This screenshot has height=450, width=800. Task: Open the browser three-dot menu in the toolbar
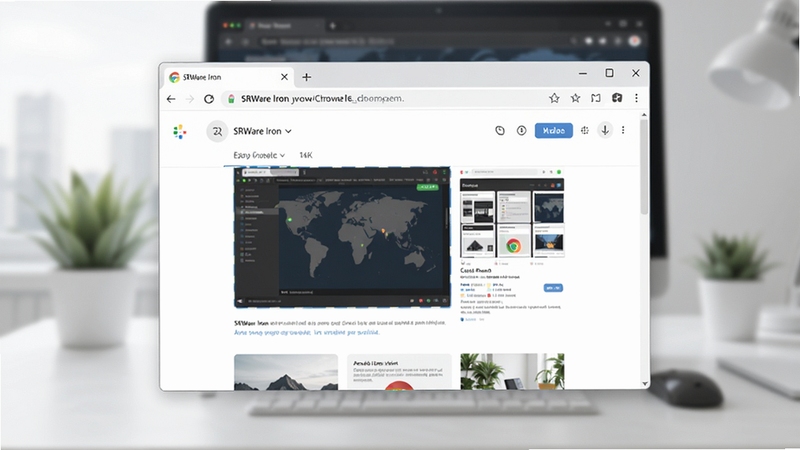pos(636,98)
